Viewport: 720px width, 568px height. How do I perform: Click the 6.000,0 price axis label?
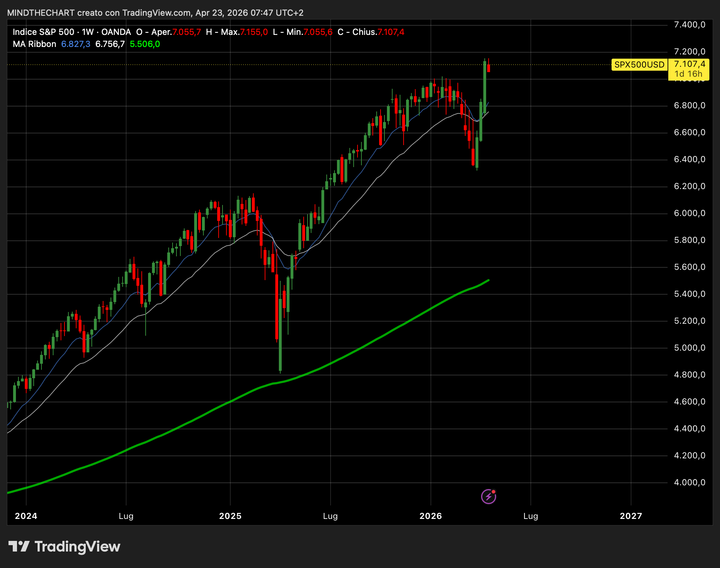tap(690, 214)
